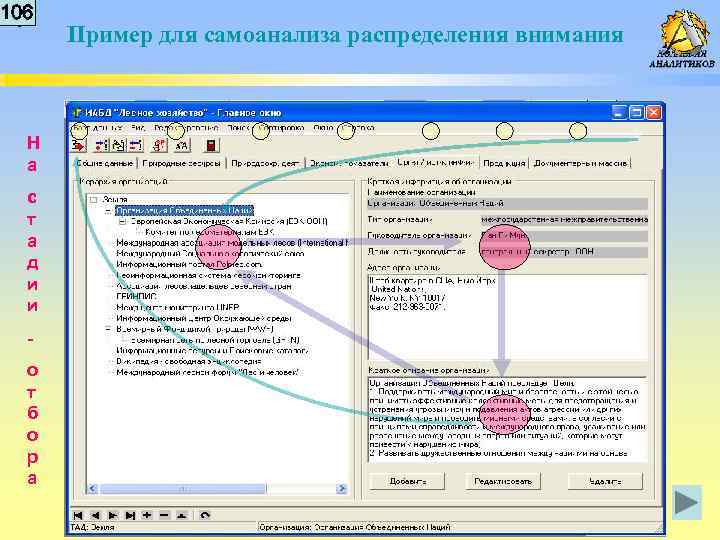Click the toolbar icon right of red arrow
Screen dimensions: 720x540
point(101,146)
